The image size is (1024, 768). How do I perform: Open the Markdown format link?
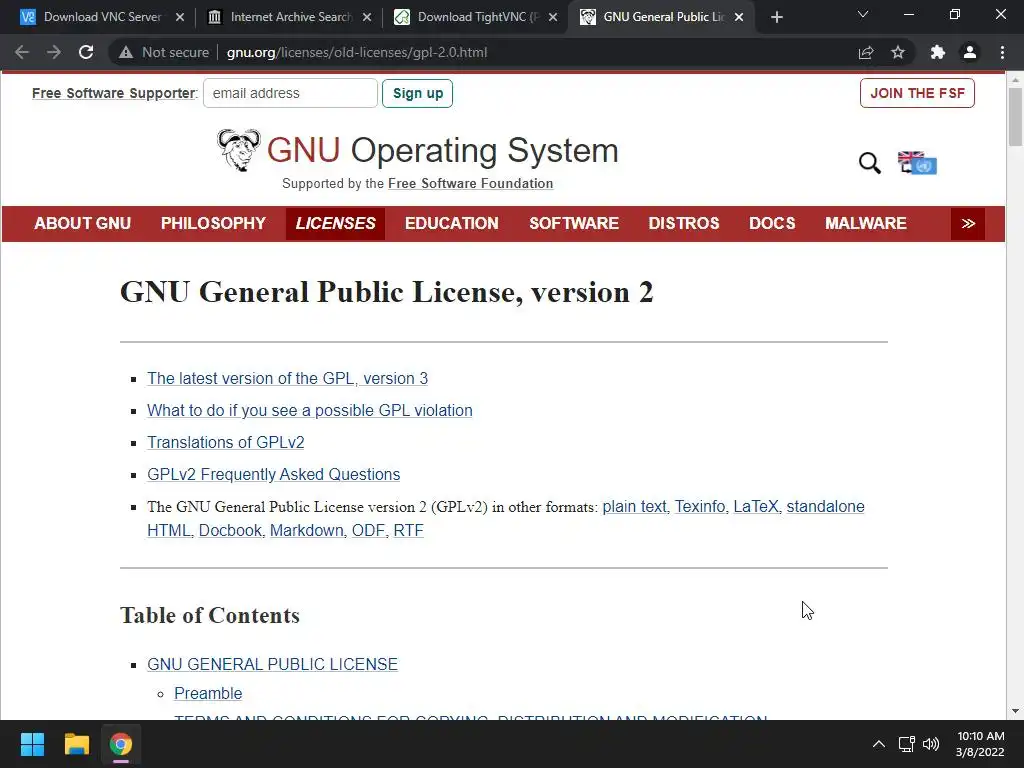coord(306,530)
